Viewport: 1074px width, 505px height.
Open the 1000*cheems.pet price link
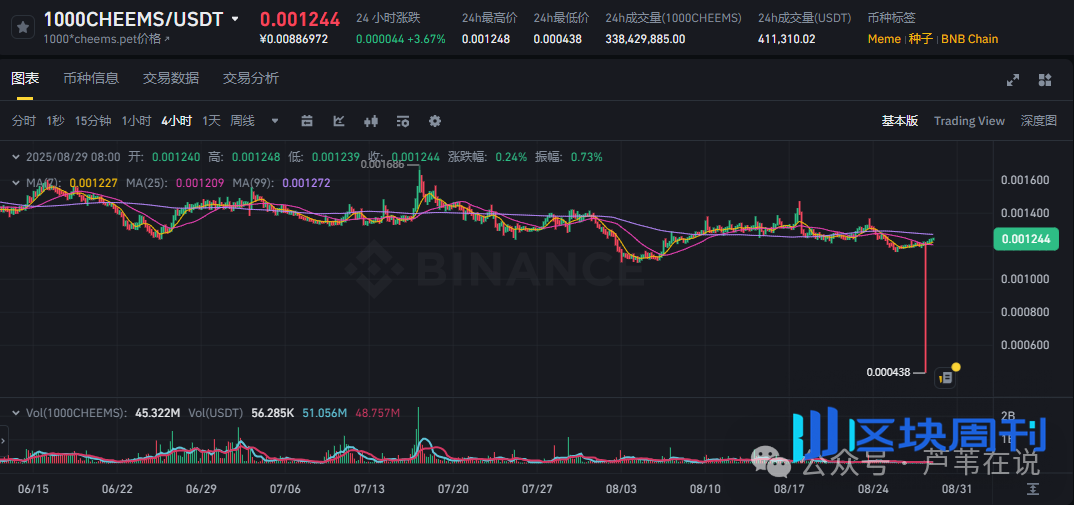pos(107,39)
